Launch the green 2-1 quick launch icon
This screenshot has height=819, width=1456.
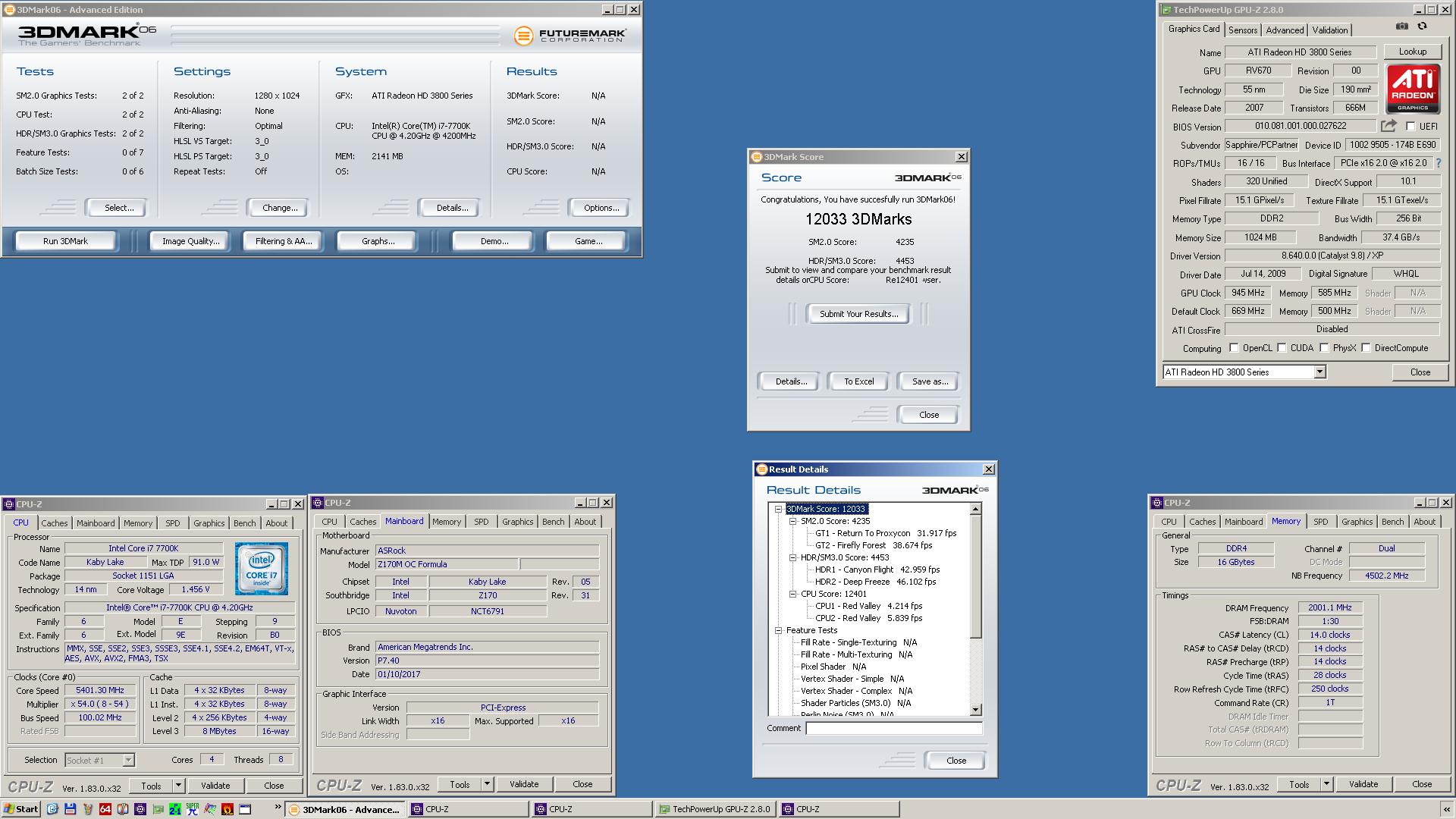[x=175, y=809]
